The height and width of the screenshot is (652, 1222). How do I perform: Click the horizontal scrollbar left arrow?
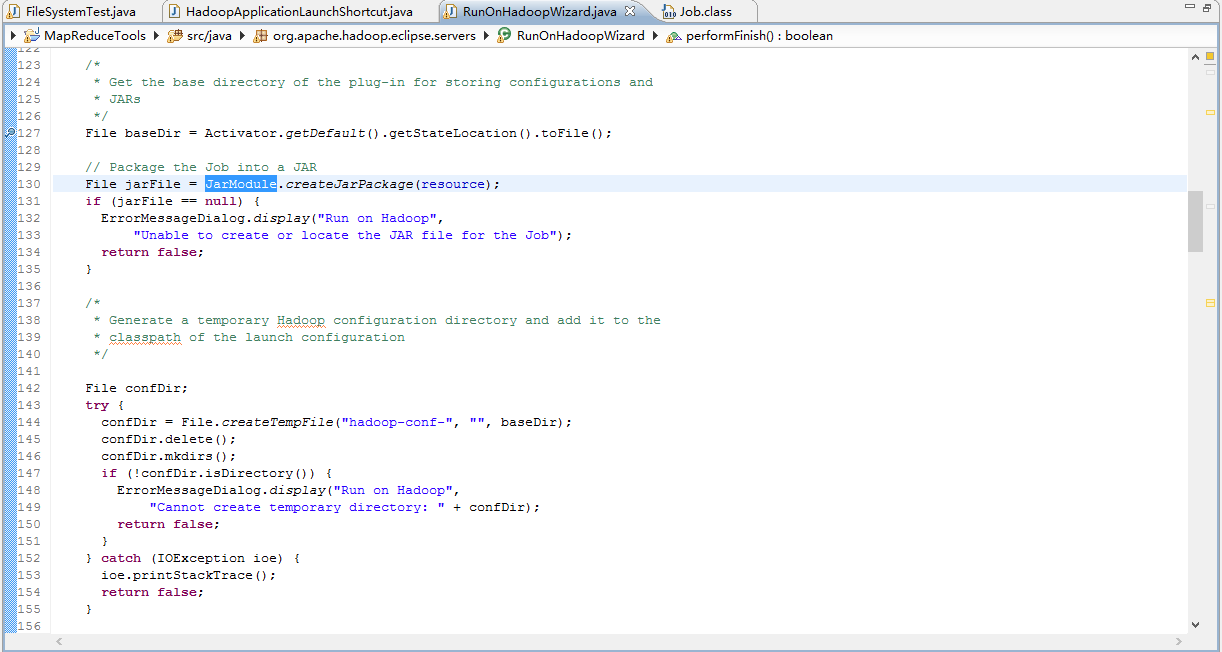pos(58,641)
